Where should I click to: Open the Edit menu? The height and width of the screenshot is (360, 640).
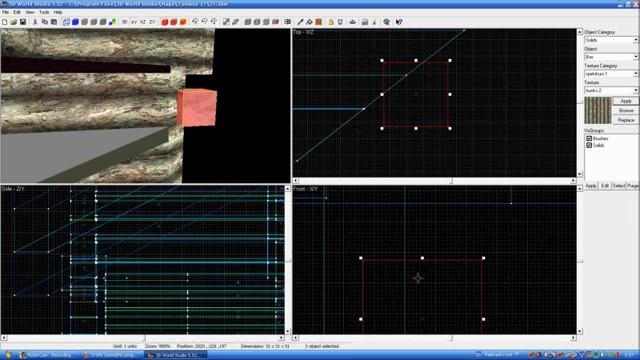[17, 12]
